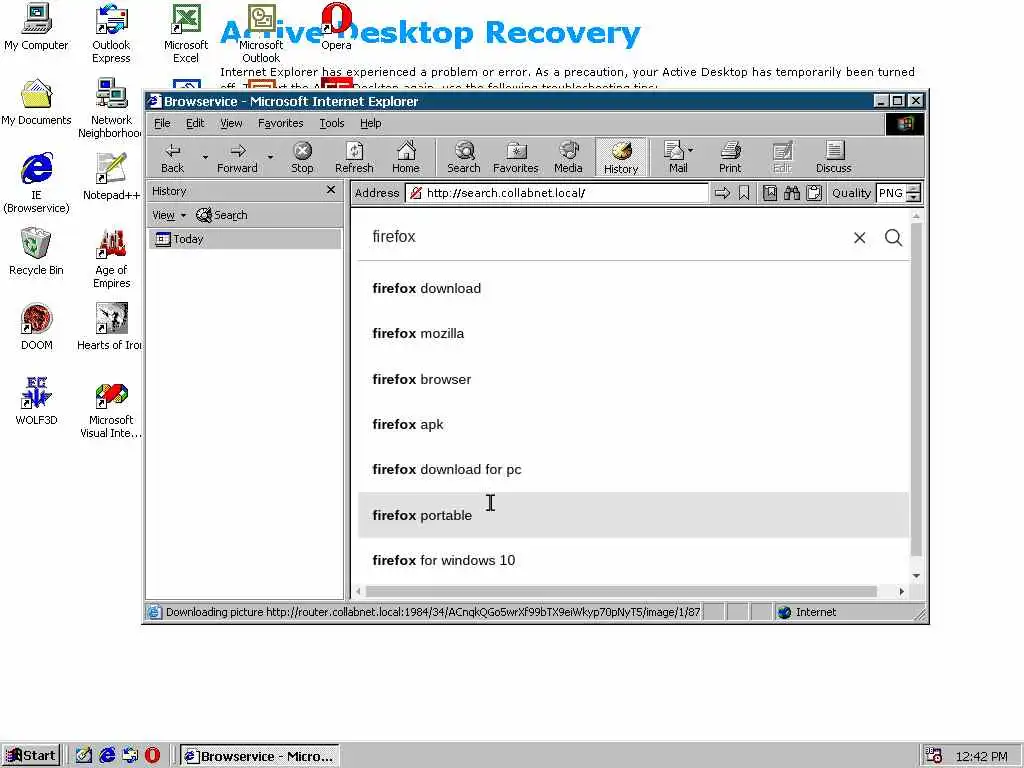
Task: Select suggestion firefox for windows 10
Action: [633, 560]
